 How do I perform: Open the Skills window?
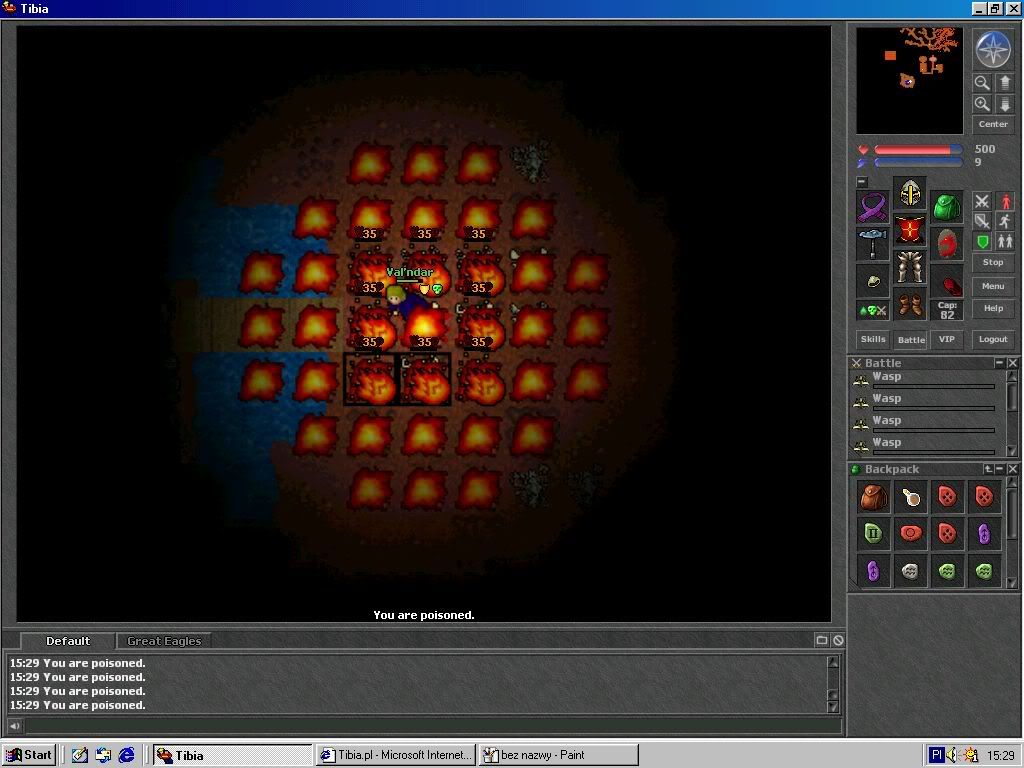pyautogui.click(x=872, y=339)
